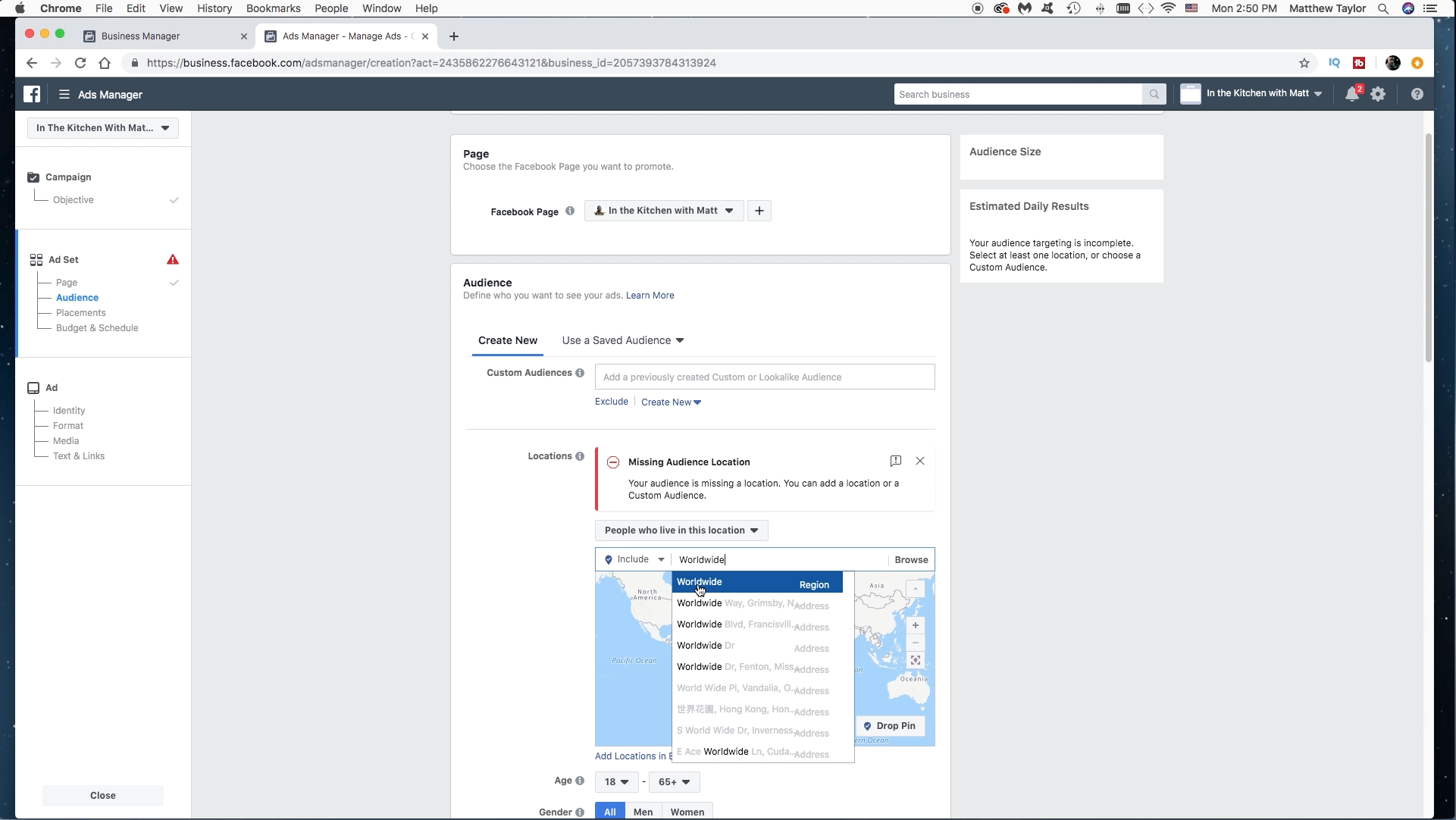
Task: Open macOS Spotlight search
Action: (1383, 8)
